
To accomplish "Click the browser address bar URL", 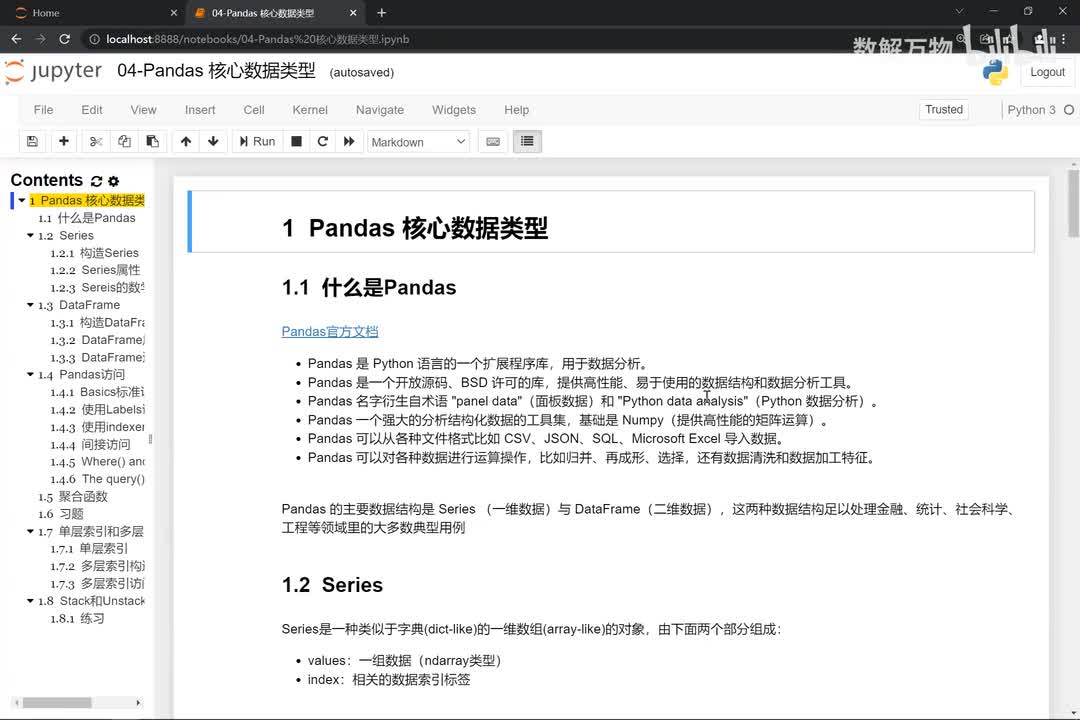I will (x=258, y=39).
